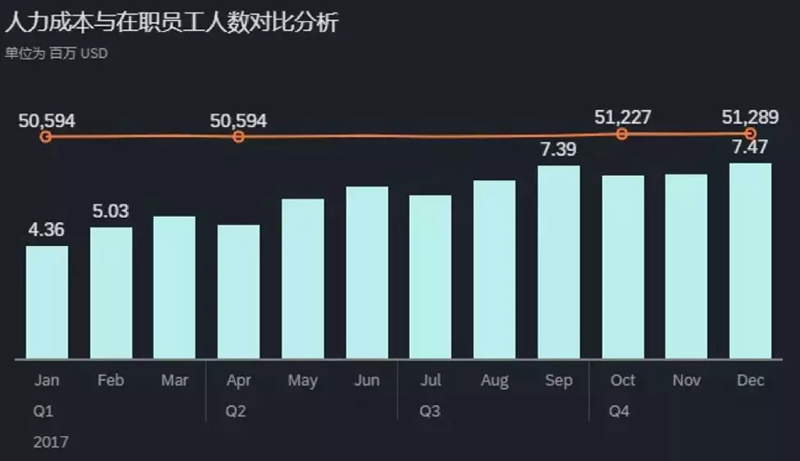Click the September bar labeled 7.39
Viewport: 800px width, 461px height.
pos(558,262)
